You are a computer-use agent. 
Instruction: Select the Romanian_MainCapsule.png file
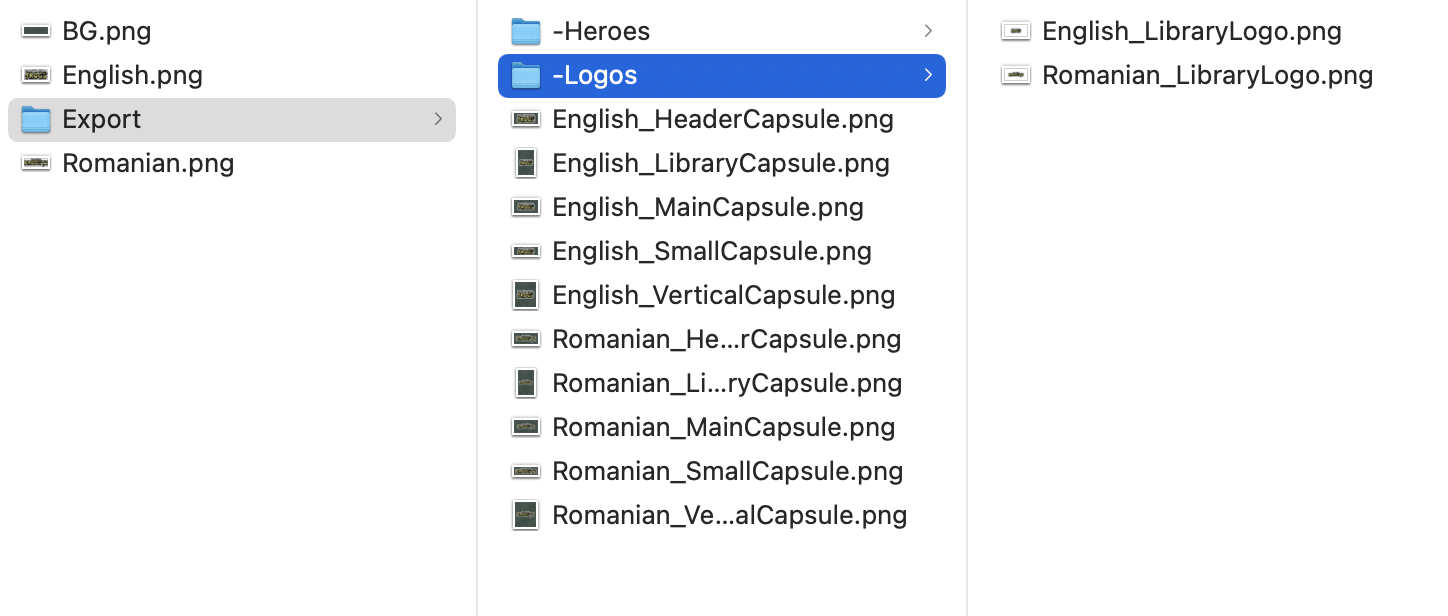(x=723, y=427)
